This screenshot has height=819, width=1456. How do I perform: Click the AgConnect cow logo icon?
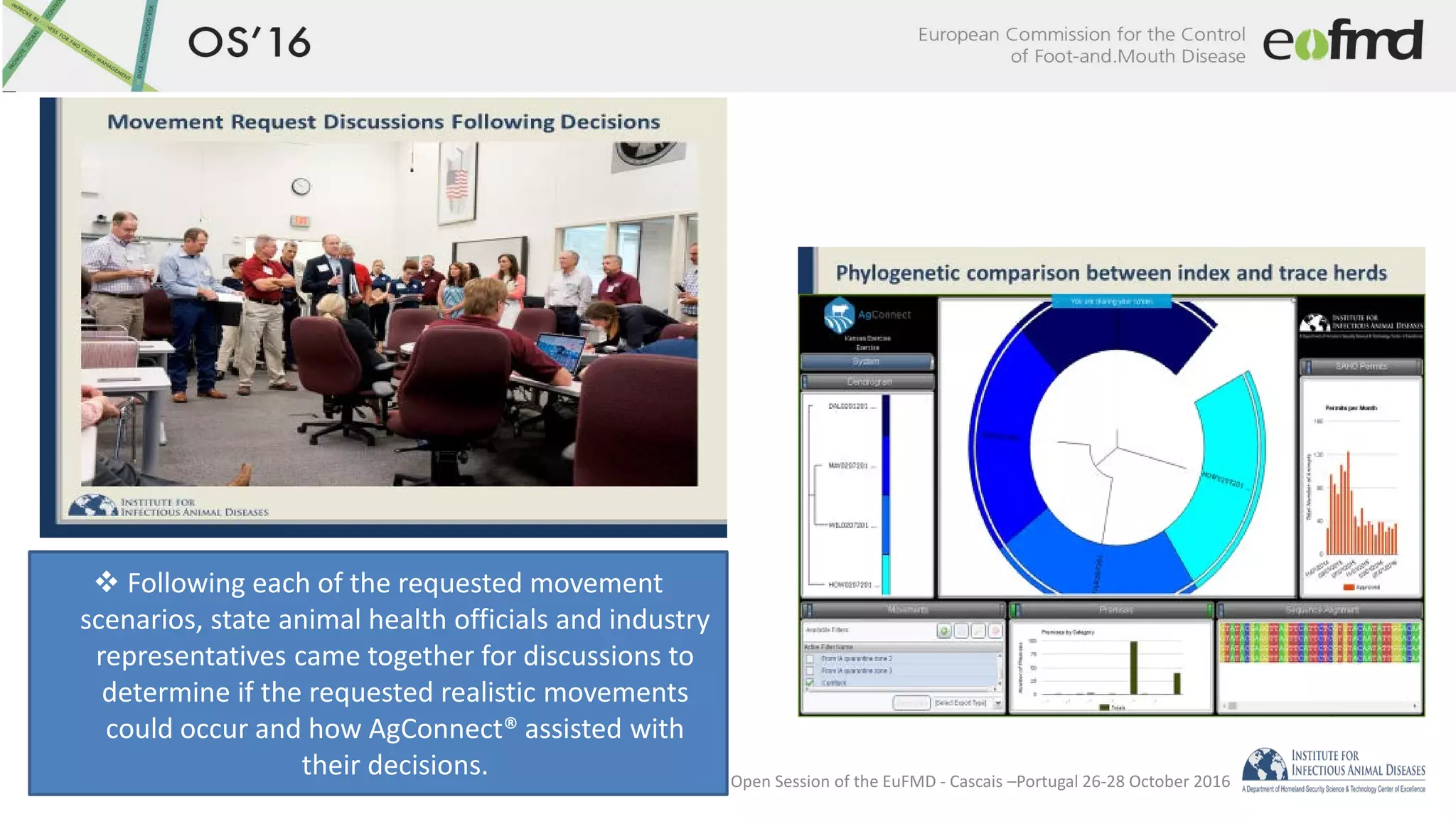[x=839, y=316]
